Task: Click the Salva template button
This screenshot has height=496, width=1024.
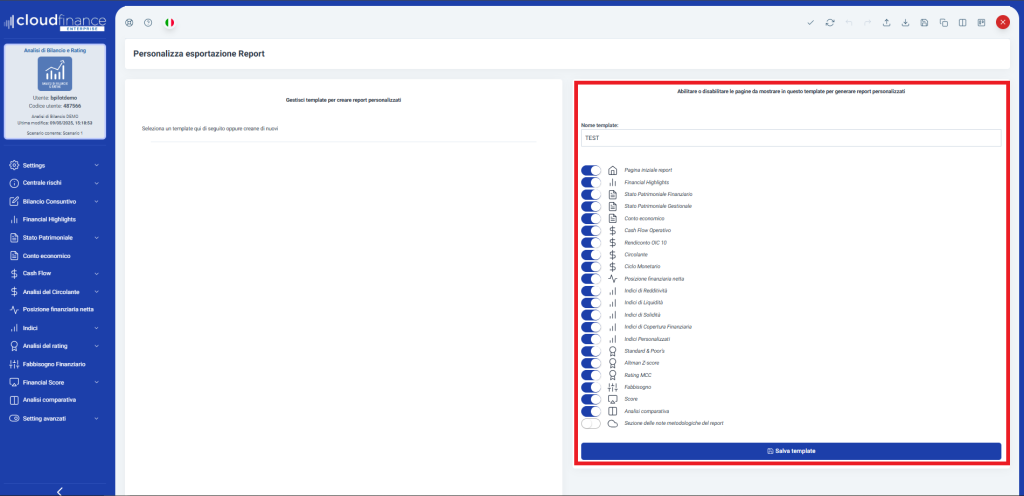Action: 791,451
